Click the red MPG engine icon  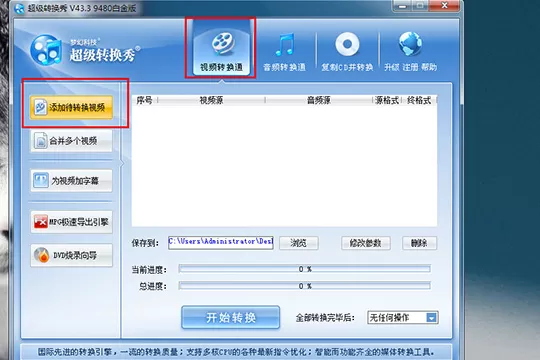(41, 222)
